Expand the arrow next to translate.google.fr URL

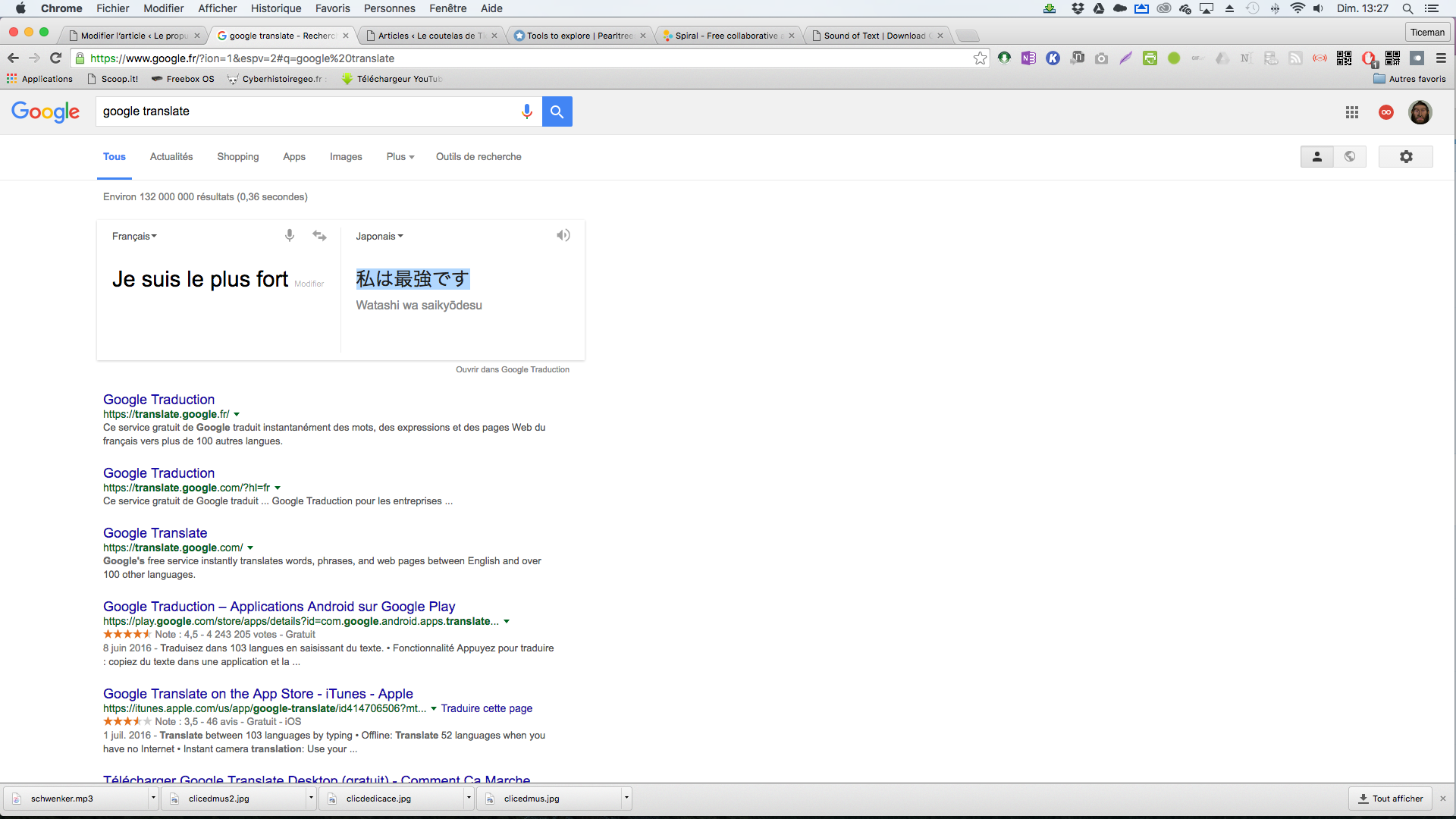tap(237, 415)
